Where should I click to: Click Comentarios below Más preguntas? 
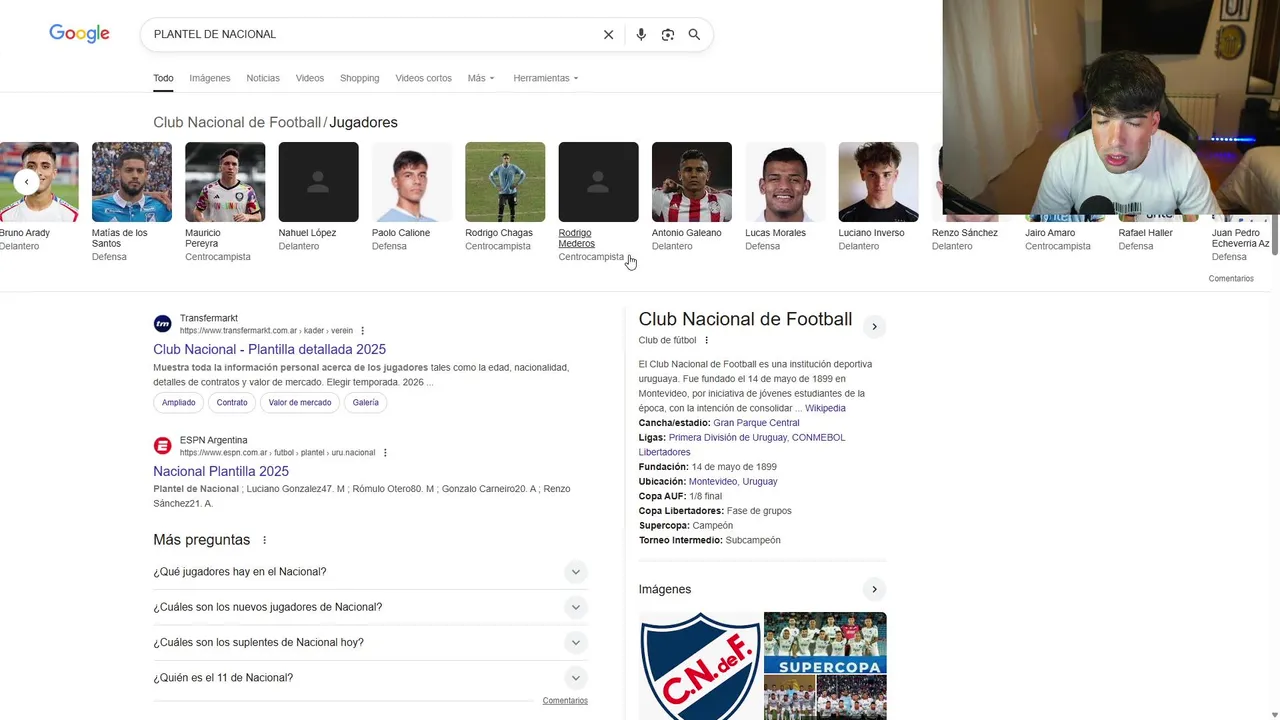[x=565, y=701]
